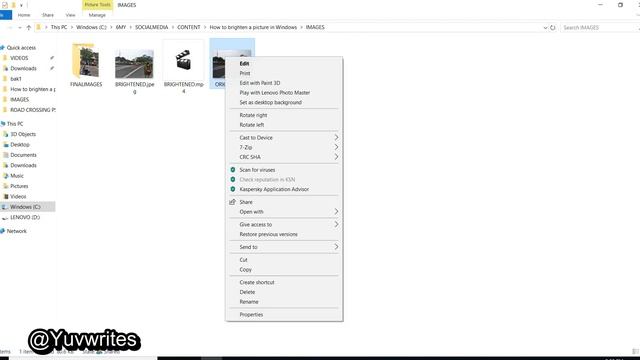The image size is (640, 360).
Task: Open the Home ribbon tab
Action: click(x=24, y=15)
